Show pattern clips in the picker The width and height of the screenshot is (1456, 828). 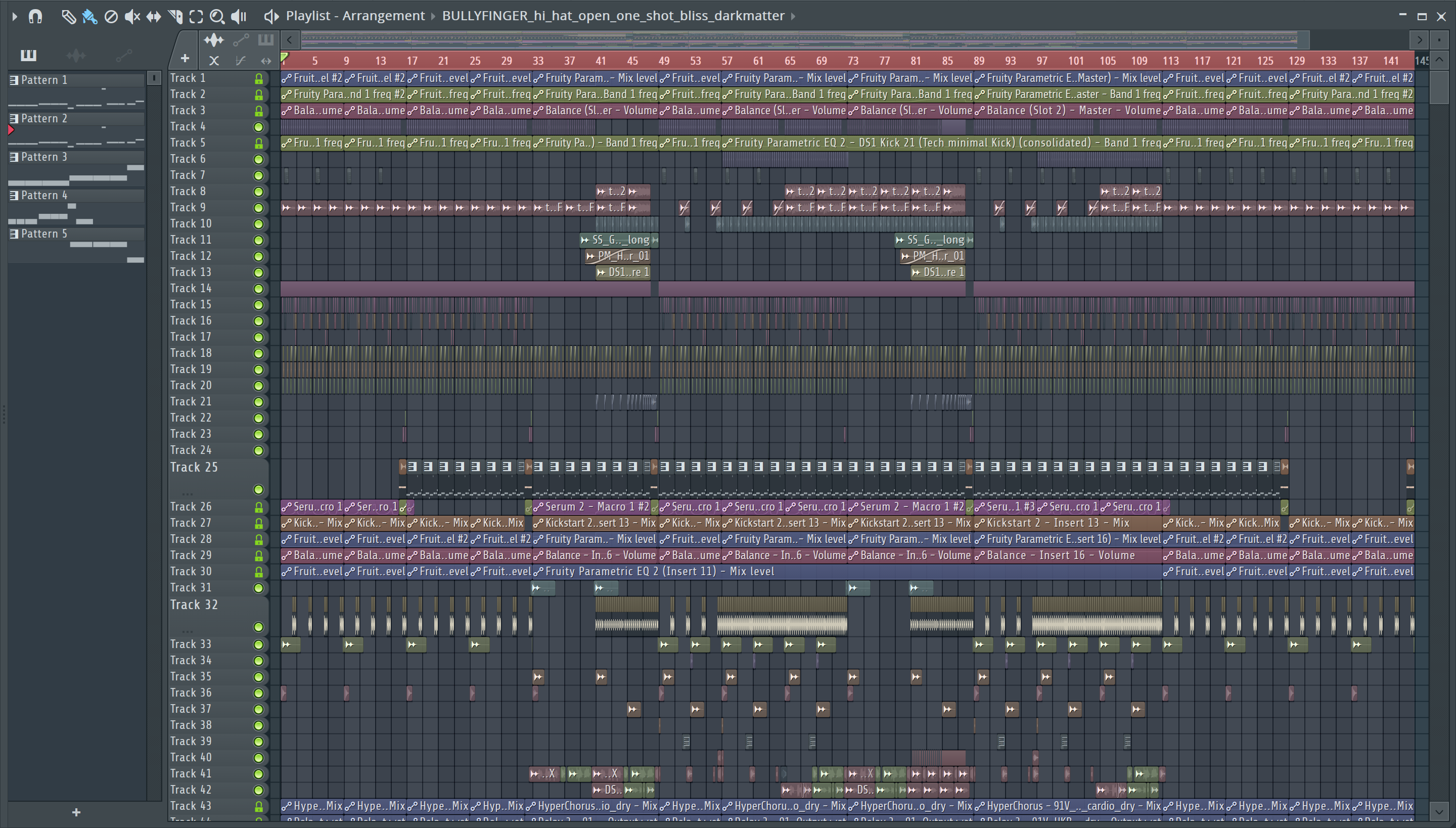pos(28,55)
